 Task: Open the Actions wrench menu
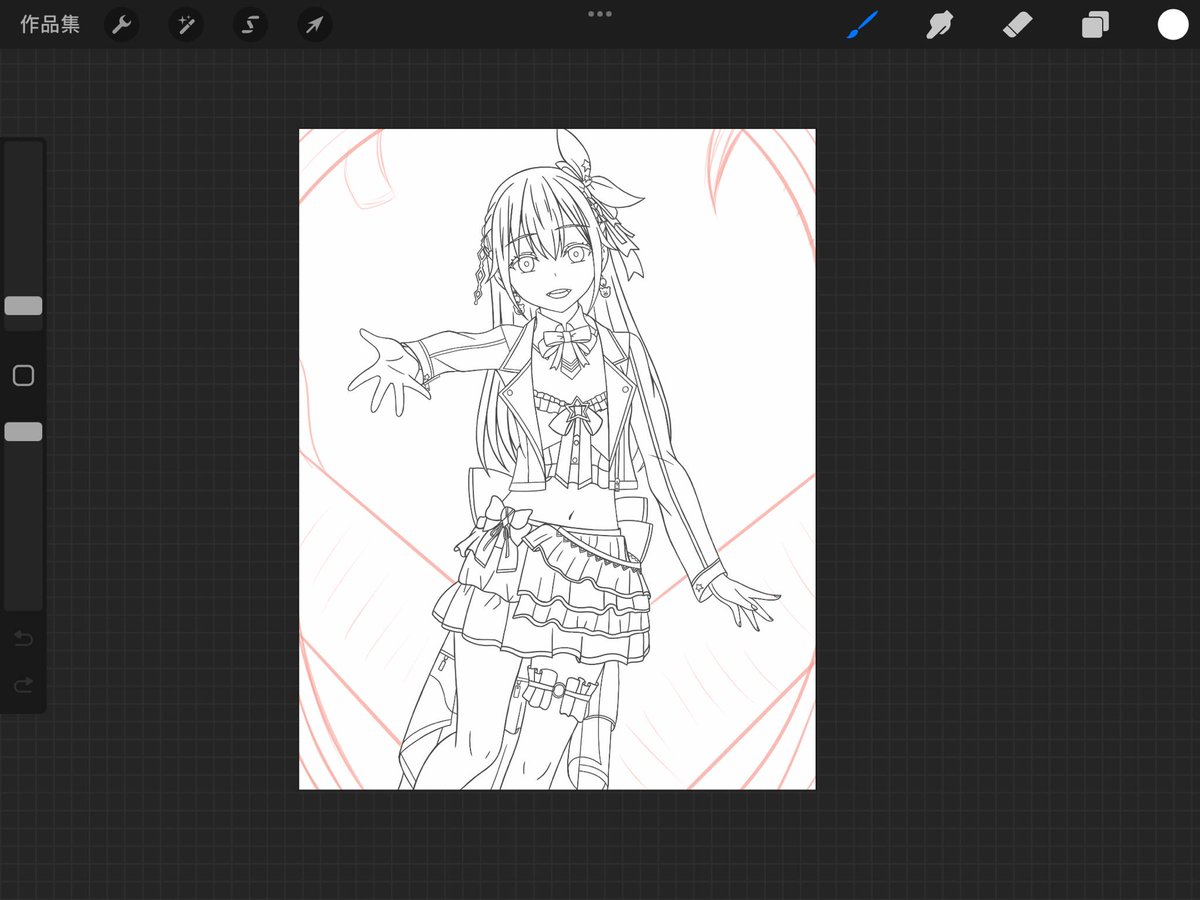122,25
